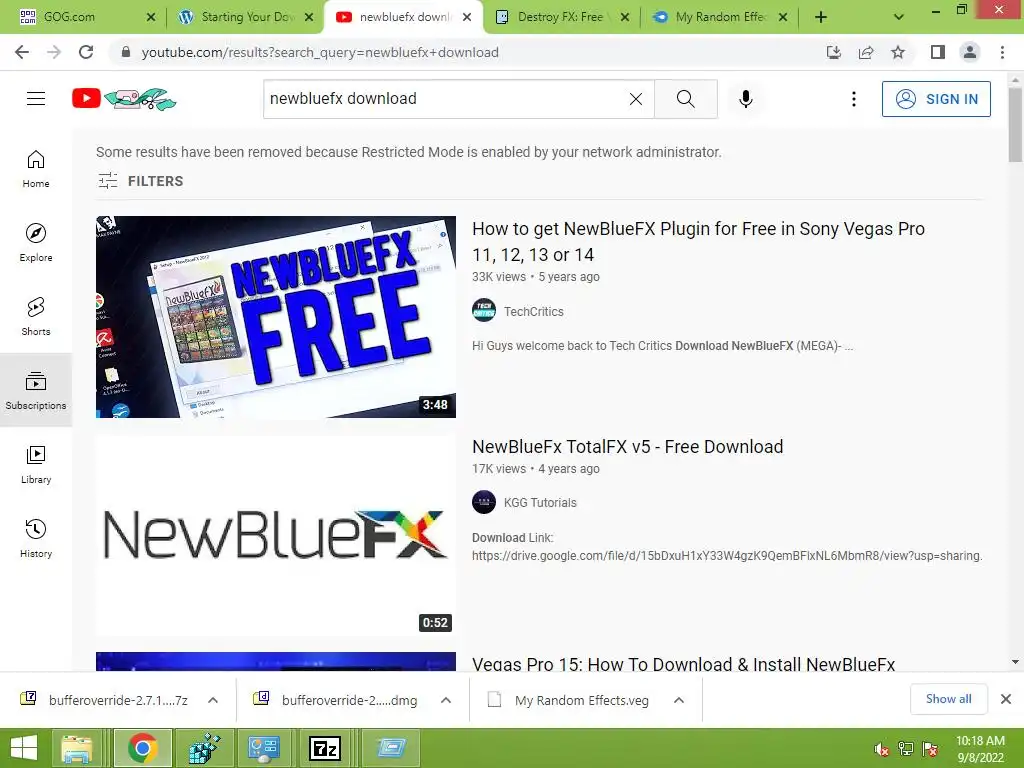The image size is (1024, 768).
Task: Open NewBlueFx TotalFX v5 Free Download title
Action: click(628, 447)
